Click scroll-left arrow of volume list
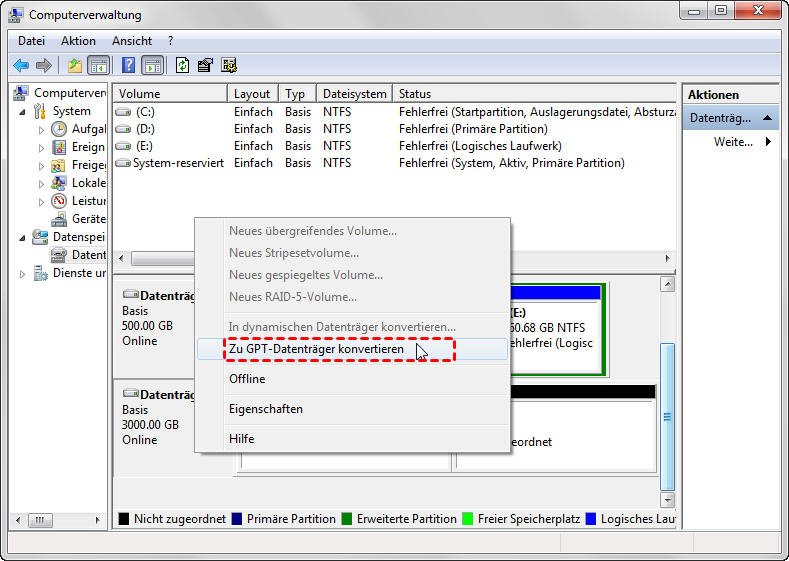This screenshot has height=561, width=789. click(121, 258)
